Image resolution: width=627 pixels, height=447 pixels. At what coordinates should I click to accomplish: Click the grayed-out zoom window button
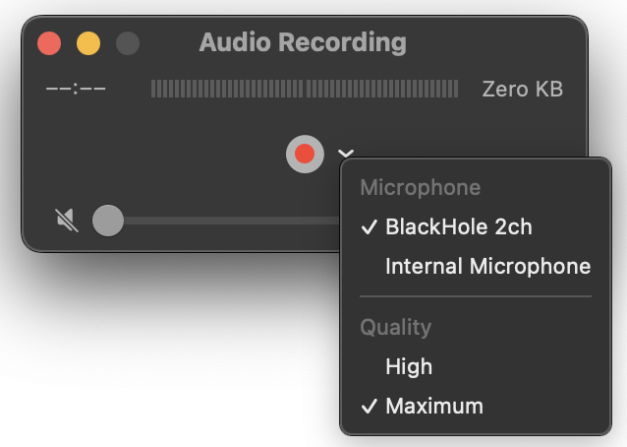tap(128, 44)
